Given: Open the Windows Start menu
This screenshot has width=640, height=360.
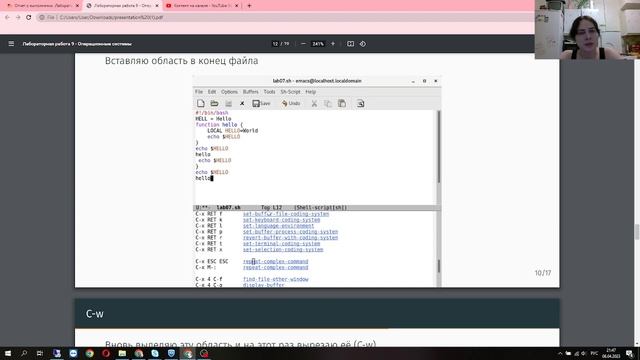Looking at the screenshot, I should pyautogui.click(x=8, y=353).
